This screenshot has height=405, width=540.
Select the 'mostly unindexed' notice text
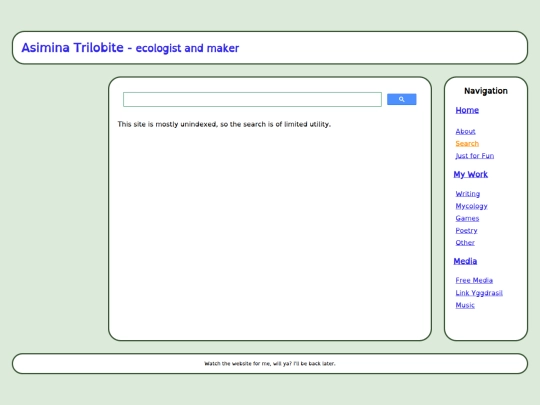224,124
